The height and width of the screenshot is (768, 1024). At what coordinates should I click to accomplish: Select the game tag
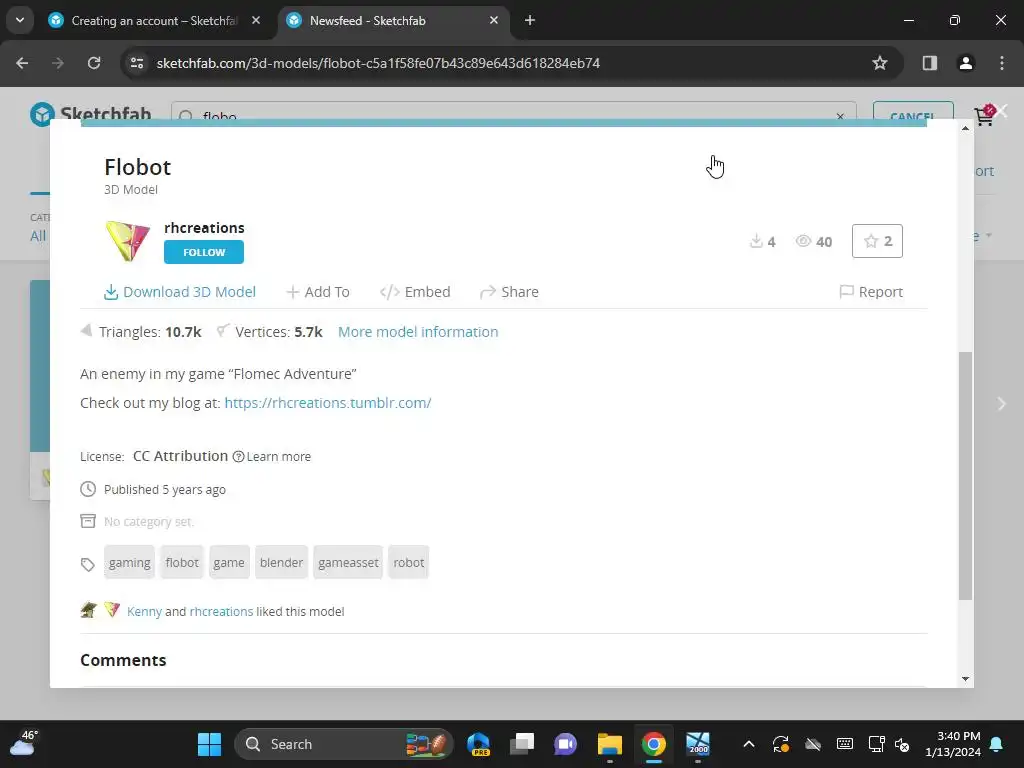229,562
